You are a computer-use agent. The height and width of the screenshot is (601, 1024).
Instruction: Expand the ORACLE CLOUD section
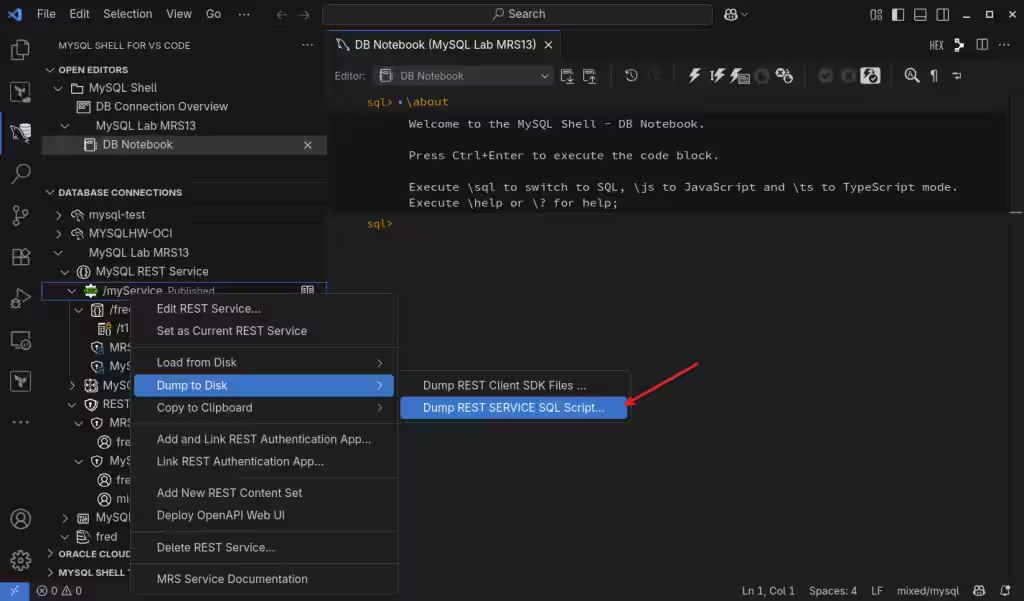point(50,554)
